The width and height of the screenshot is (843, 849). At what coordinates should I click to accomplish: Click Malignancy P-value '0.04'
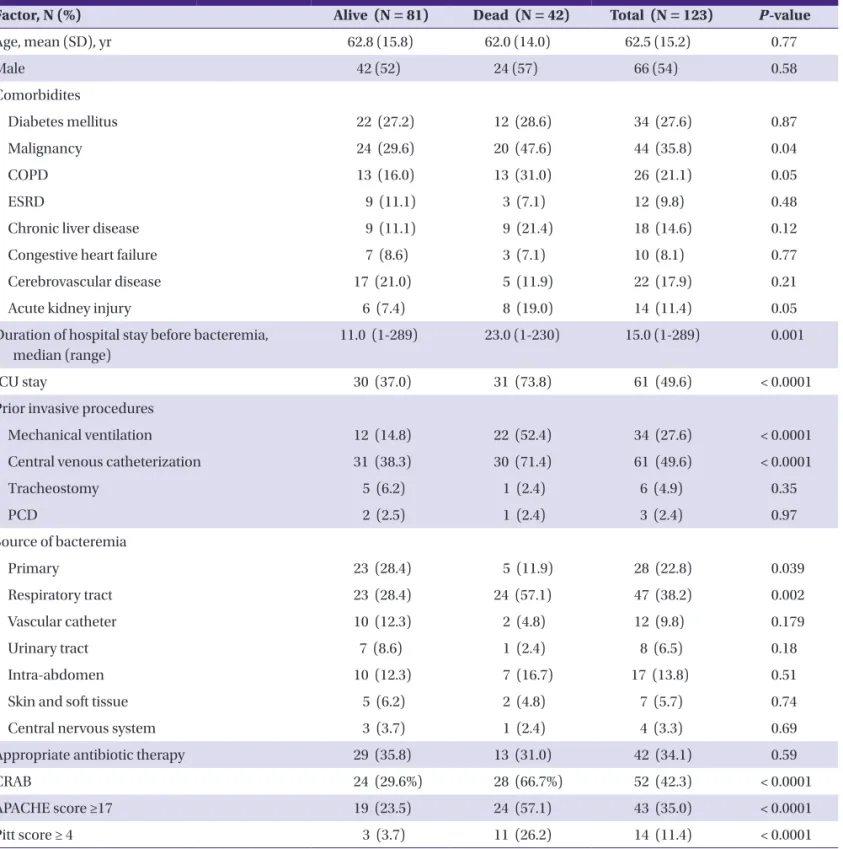(783, 148)
